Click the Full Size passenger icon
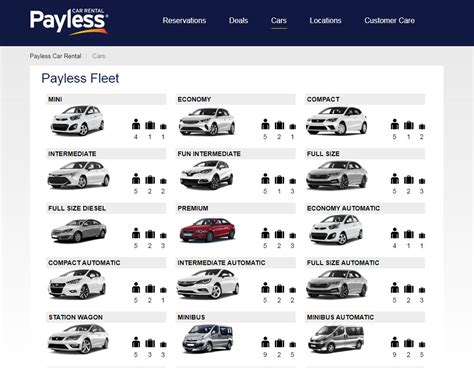 click(395, 179)
